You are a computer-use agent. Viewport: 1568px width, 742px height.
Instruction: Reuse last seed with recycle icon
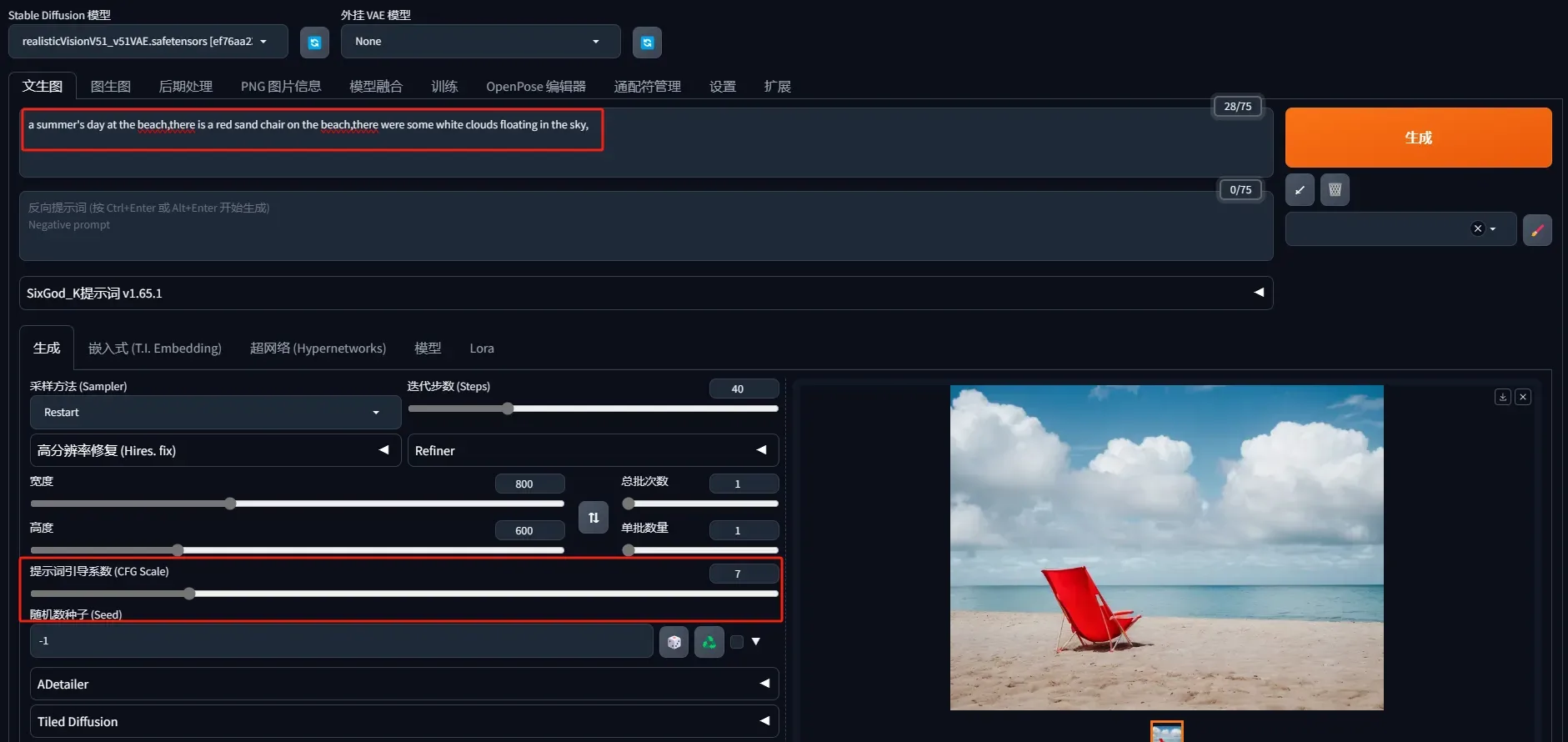[x=709, y=642]
